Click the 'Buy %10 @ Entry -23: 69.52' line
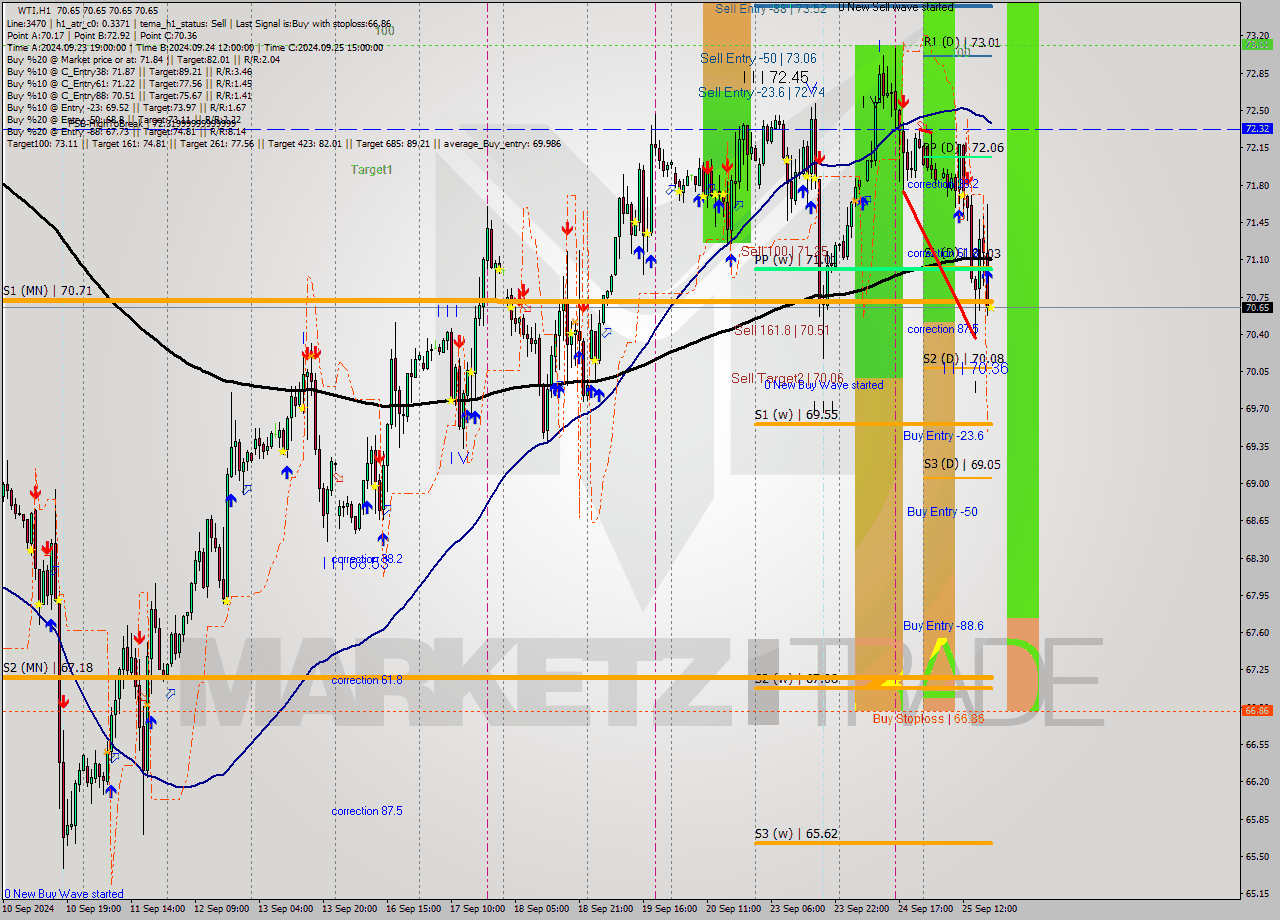This screenshot has height=920, width=1280. pos(126,107)
